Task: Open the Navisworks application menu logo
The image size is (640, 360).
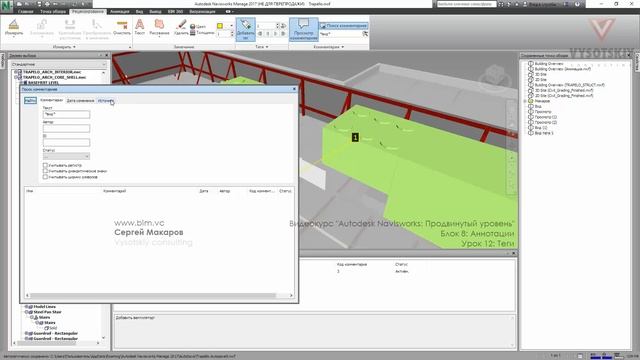Action: (x=7, y=5)
